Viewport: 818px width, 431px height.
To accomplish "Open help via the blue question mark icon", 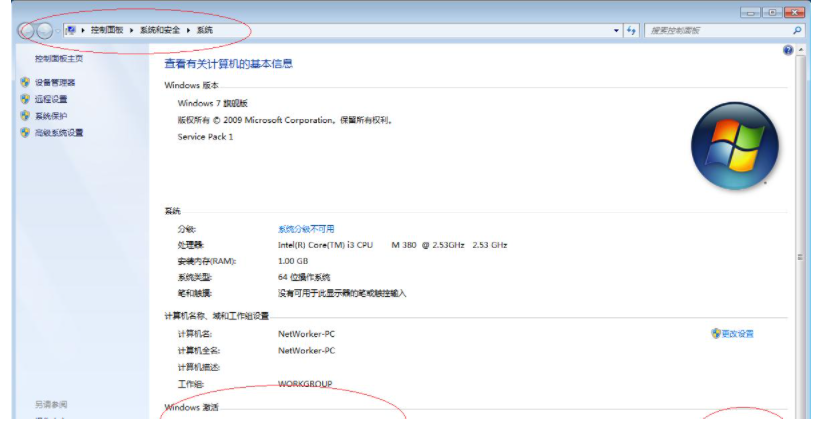I will (x=788, y=50).
